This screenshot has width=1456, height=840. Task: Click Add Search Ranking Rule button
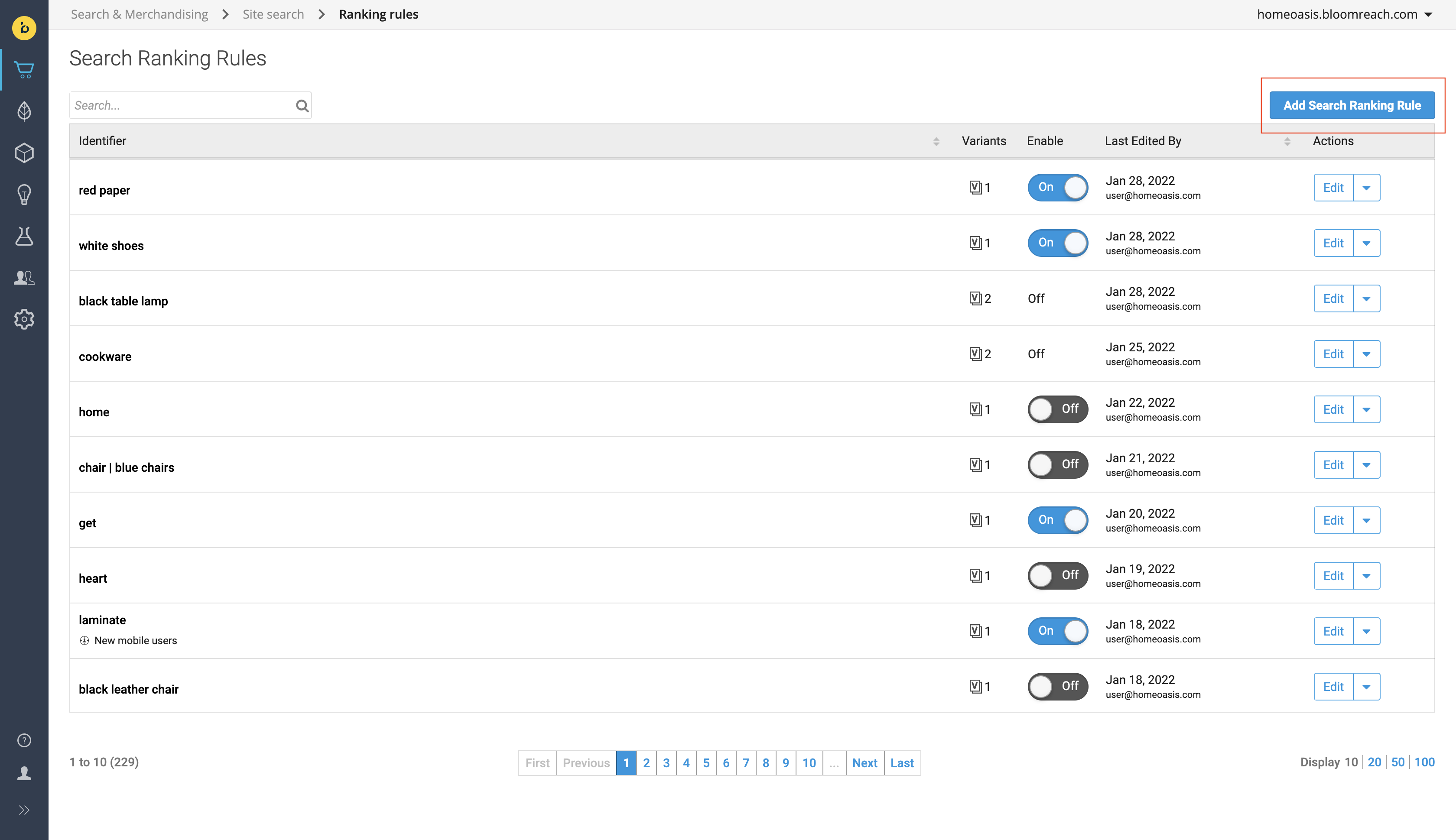(1352, 106)
